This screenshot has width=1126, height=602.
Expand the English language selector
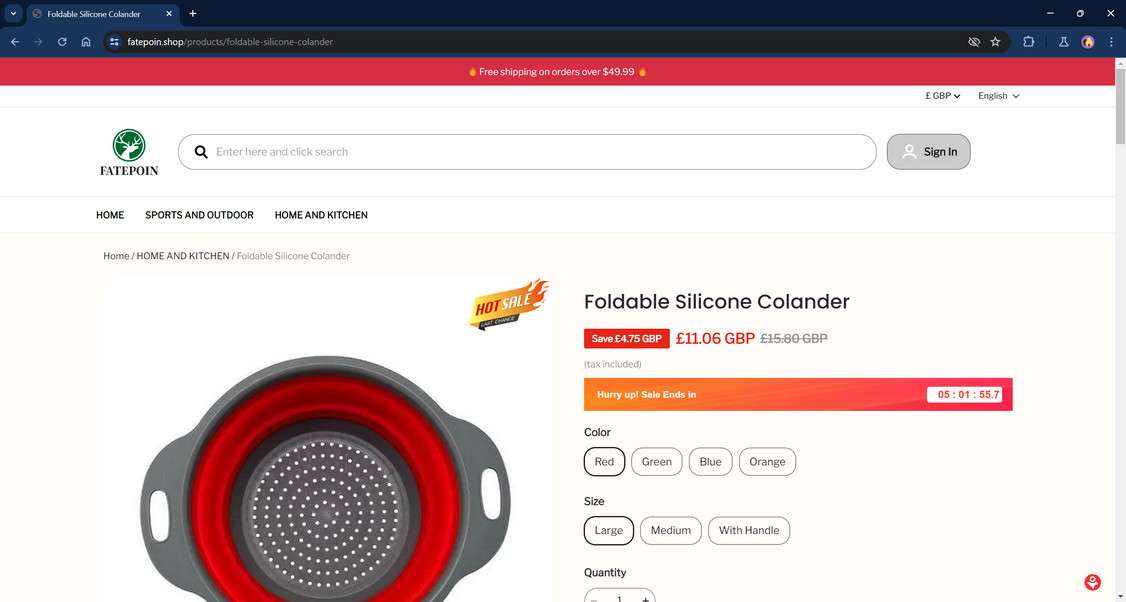(998, 96)
